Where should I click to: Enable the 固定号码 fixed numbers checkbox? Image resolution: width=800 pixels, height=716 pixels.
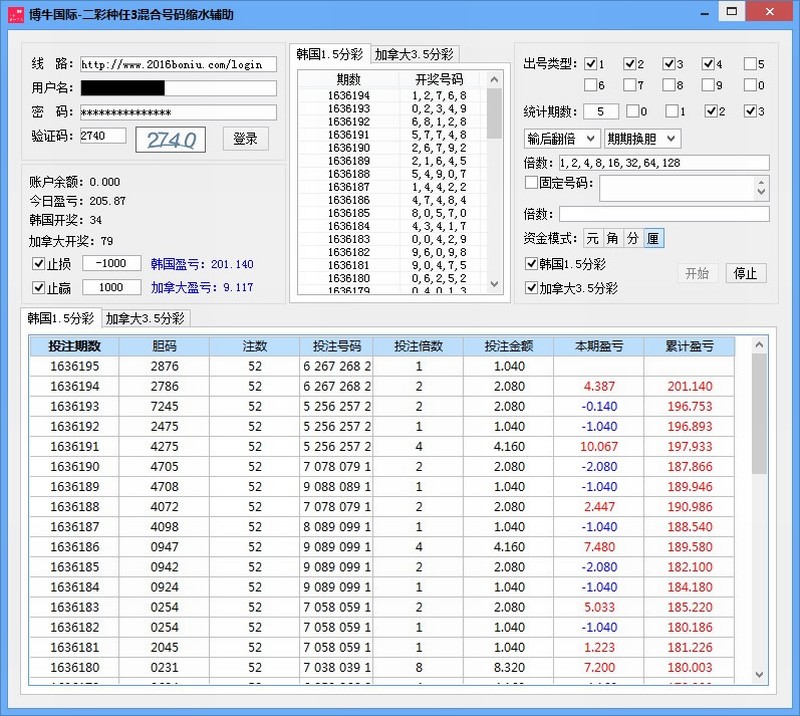(x=534, y=183)
